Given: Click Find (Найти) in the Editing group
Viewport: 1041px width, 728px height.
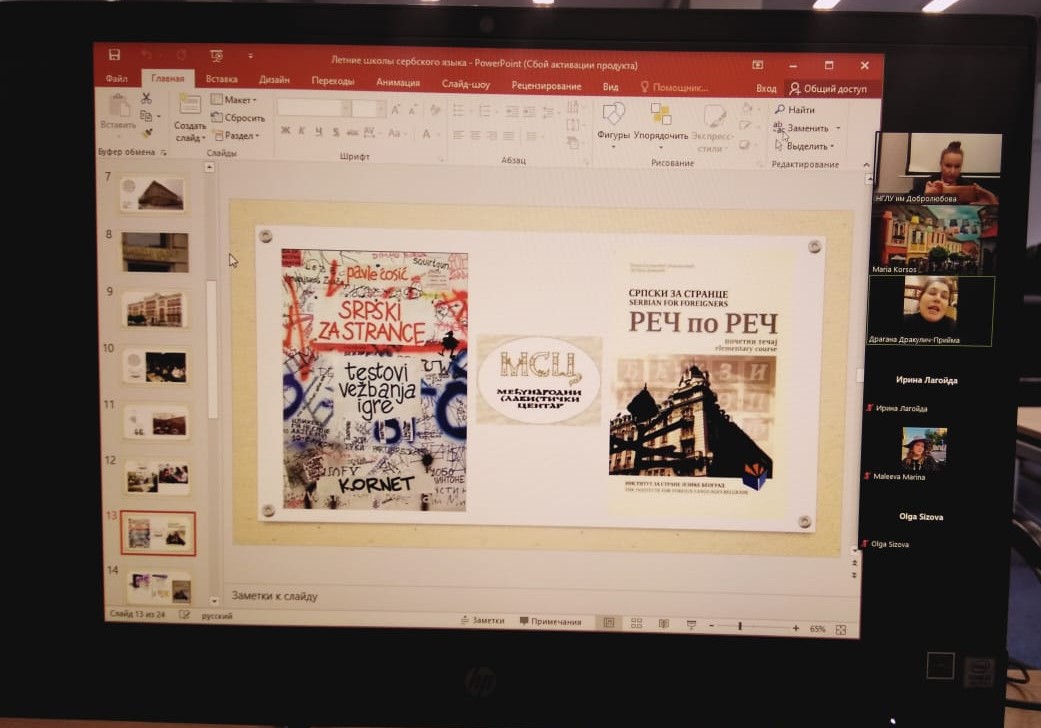Looking at the screenshot, I should coord(795,109).
